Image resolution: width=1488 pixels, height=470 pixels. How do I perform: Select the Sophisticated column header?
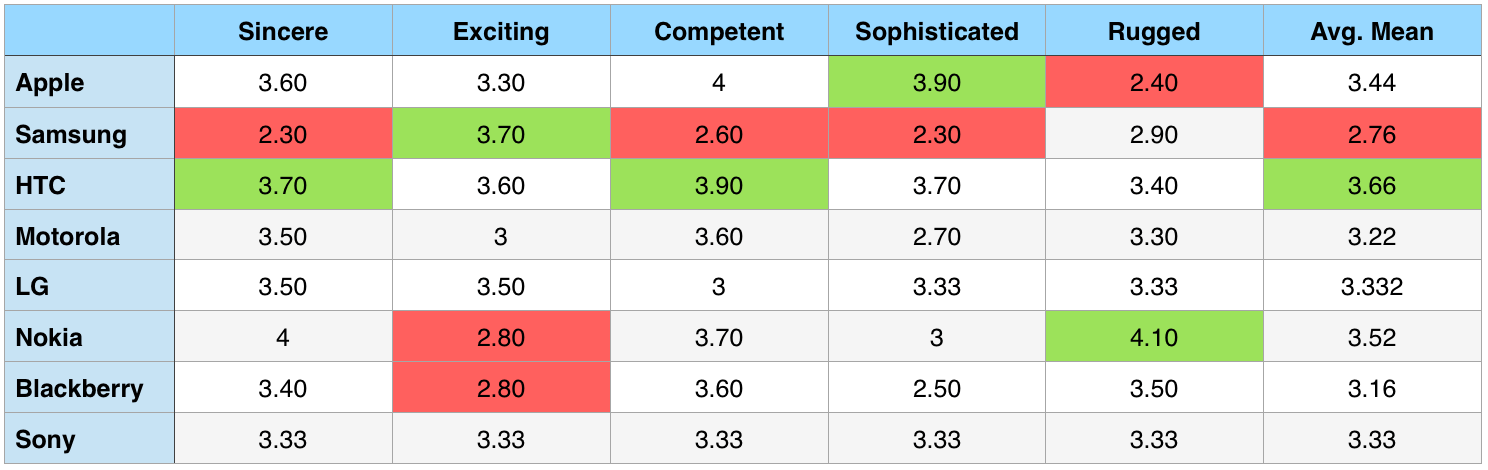pos(937,32)
